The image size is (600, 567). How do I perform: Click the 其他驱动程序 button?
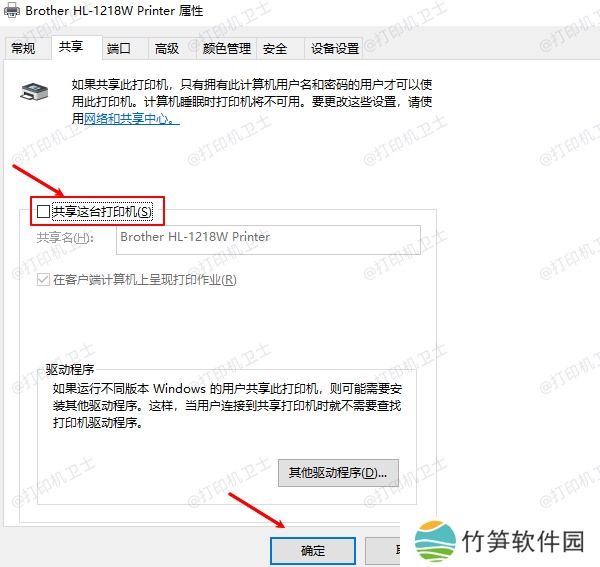tap(337, 472)
